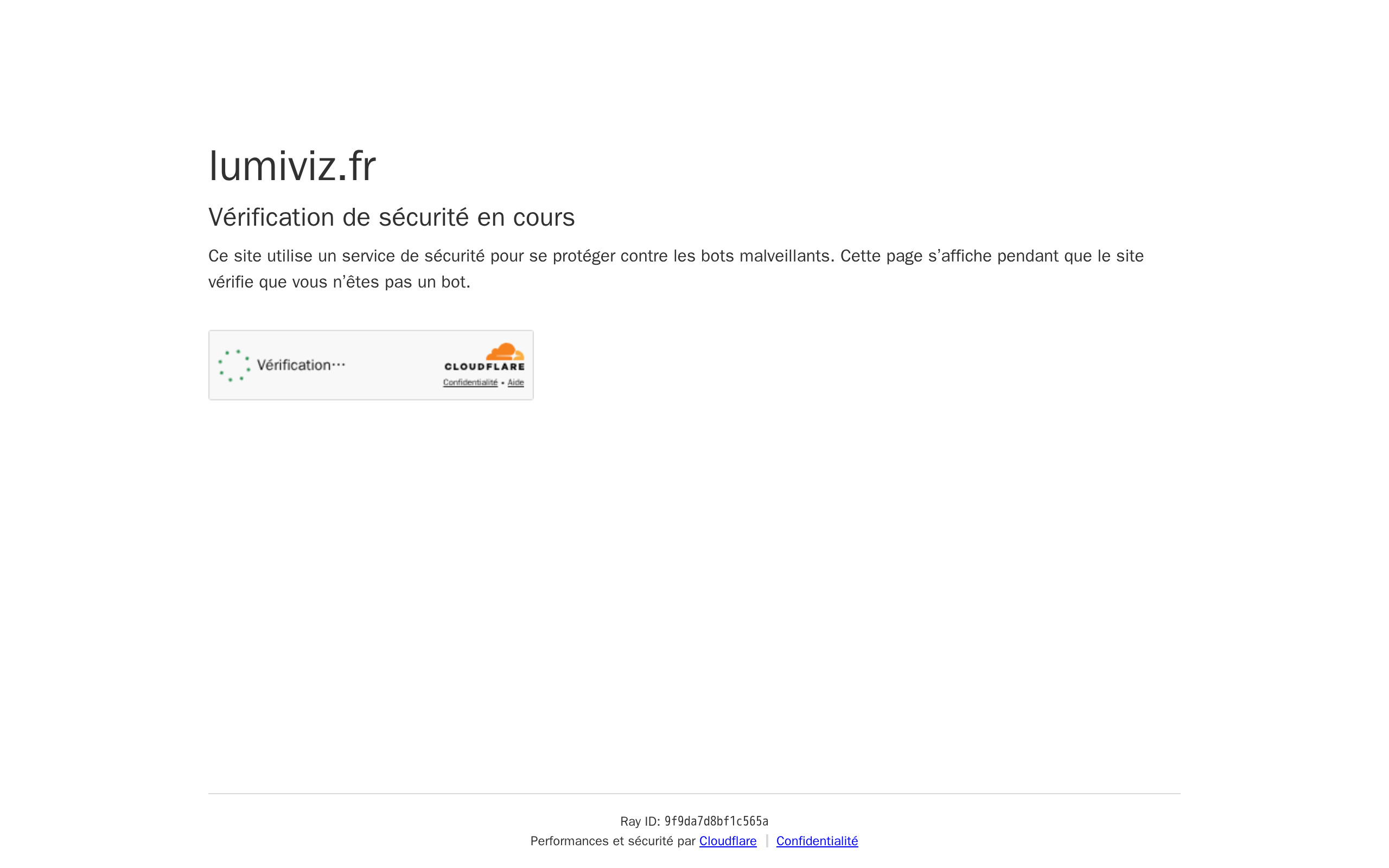Click the lumiviz.fr heading
Screen dimensions: 1389x868
pyautogui.click(x=292, y=166)
